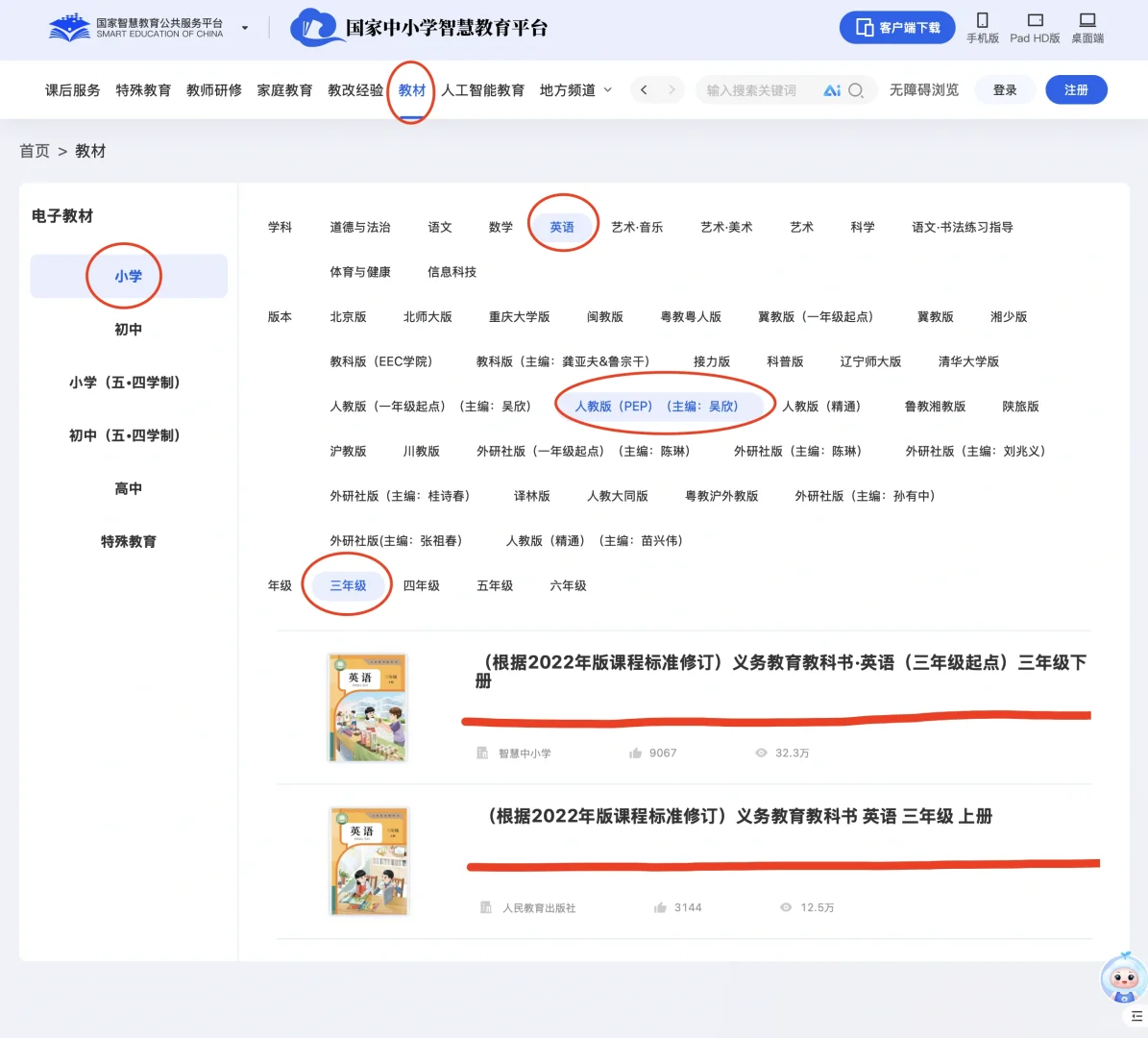Choose the 人教版（精通） edition
Image resolution: width=1148 pixels, height=1038 pixels.
(821, 406)
